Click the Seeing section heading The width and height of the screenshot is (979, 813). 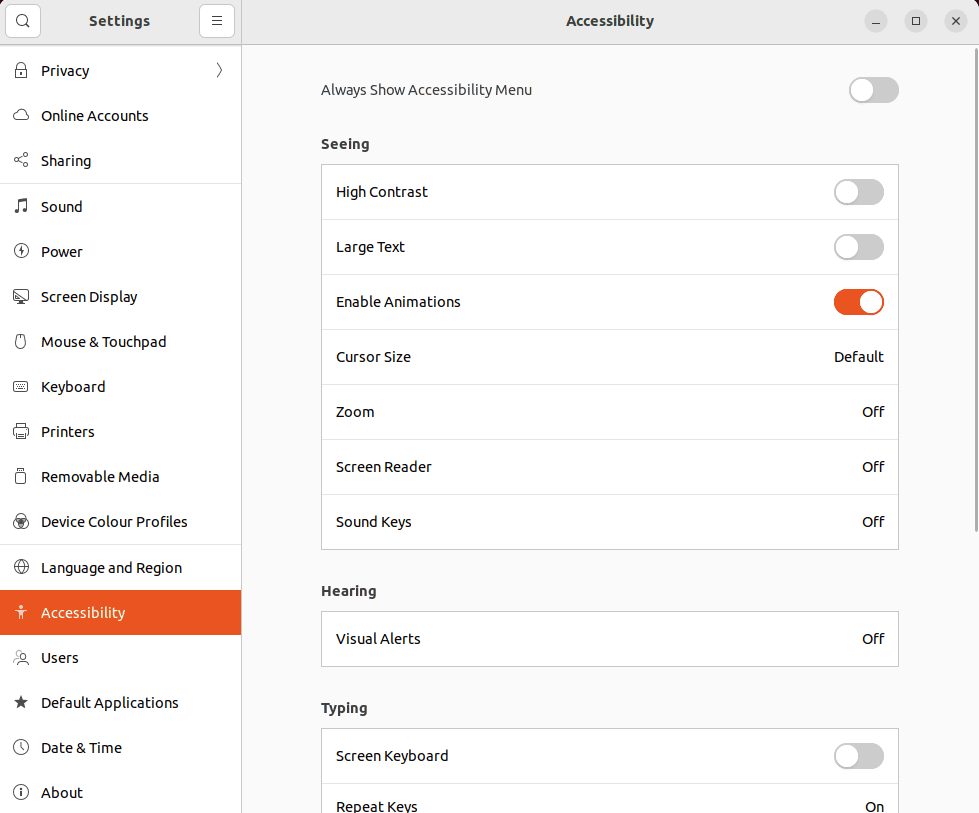click(345, 144)
